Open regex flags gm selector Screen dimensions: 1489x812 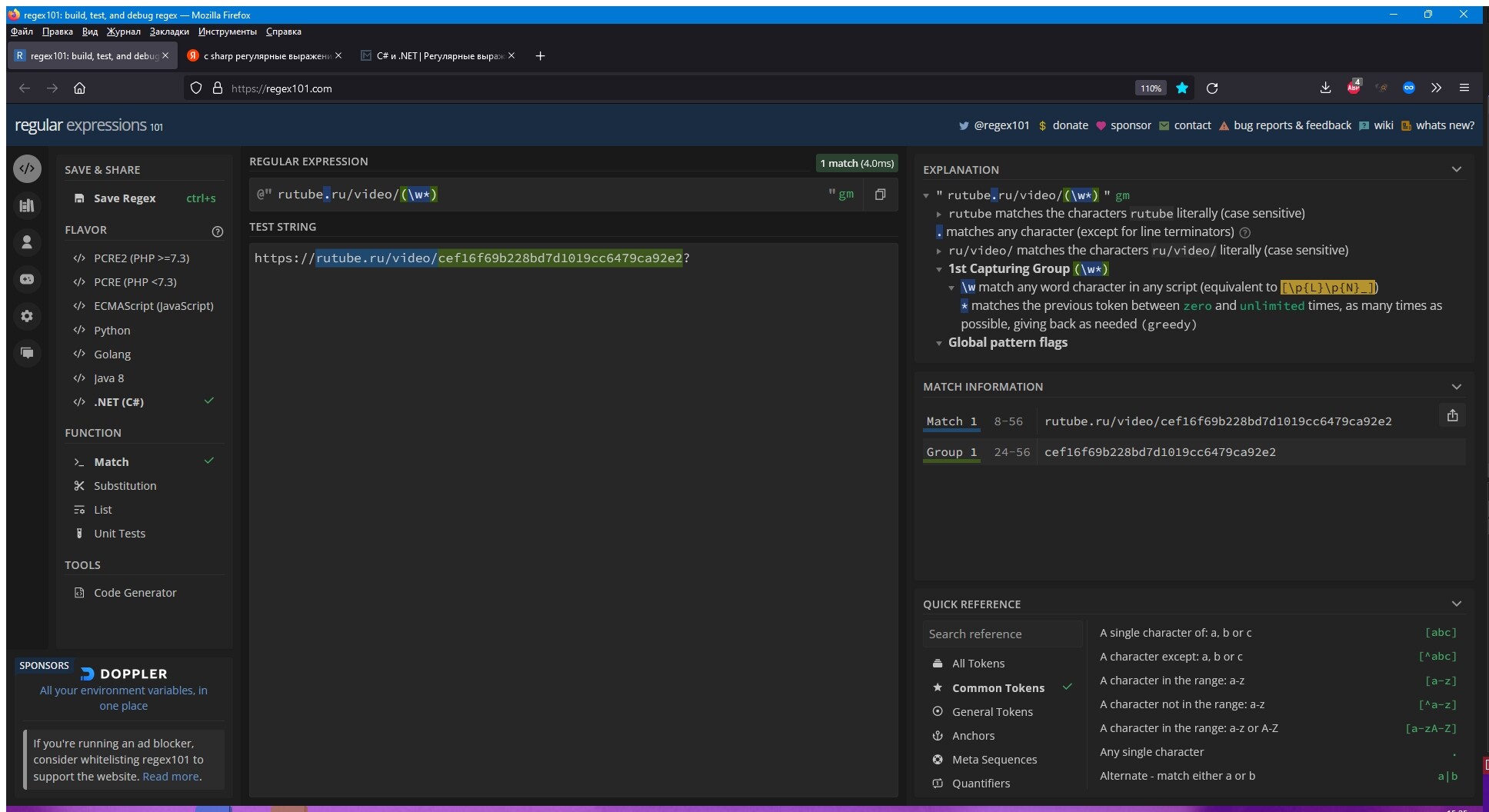pos(845,195)
